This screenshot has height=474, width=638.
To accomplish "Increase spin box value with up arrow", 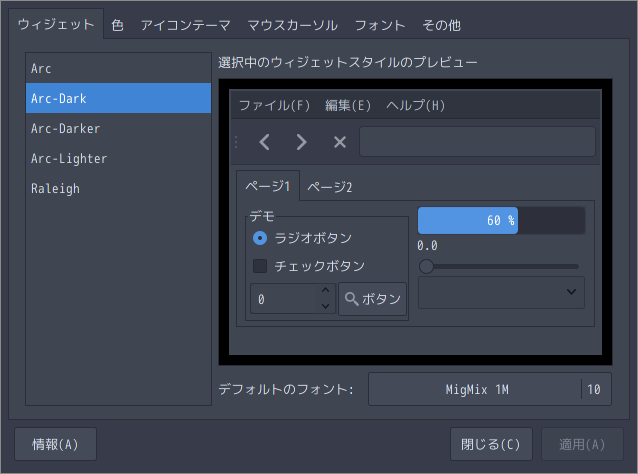I will [325, 291].
